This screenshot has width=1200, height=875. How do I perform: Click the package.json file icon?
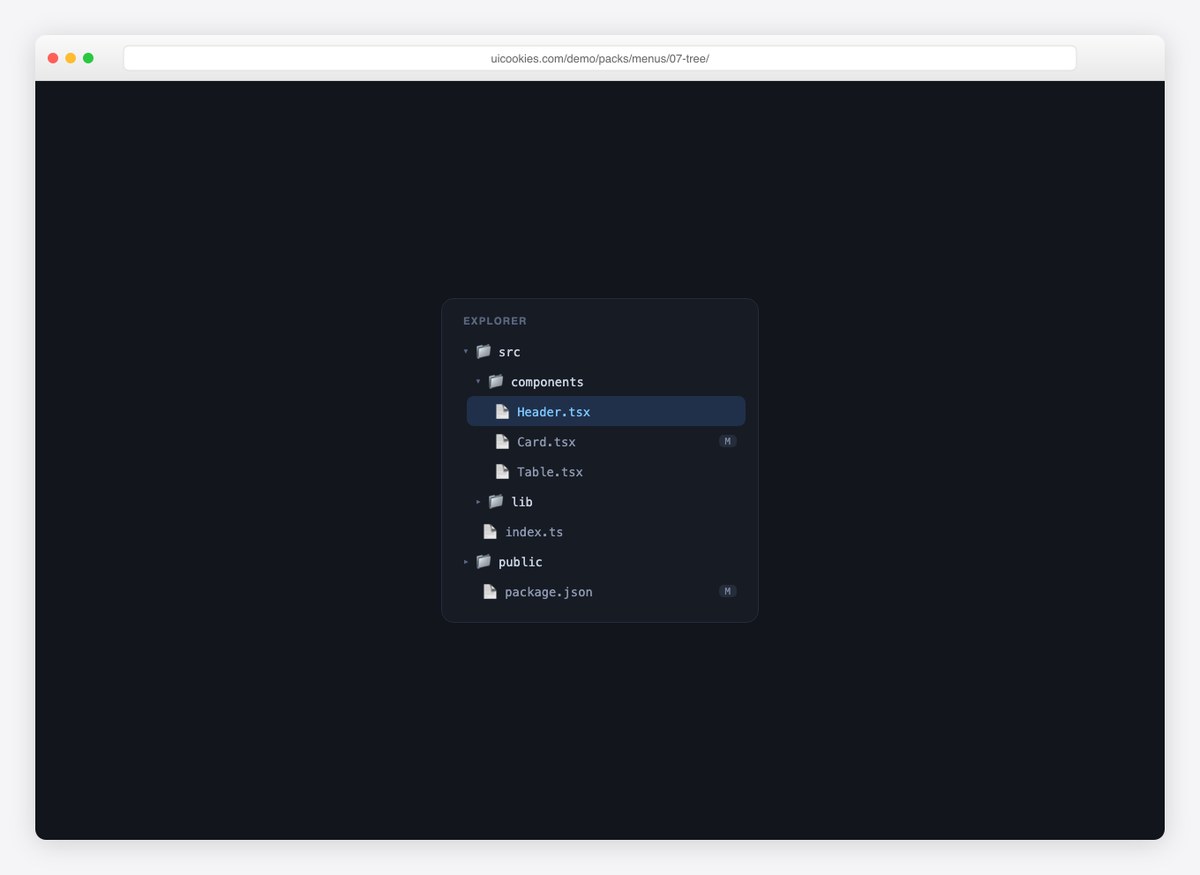[490, 591]
